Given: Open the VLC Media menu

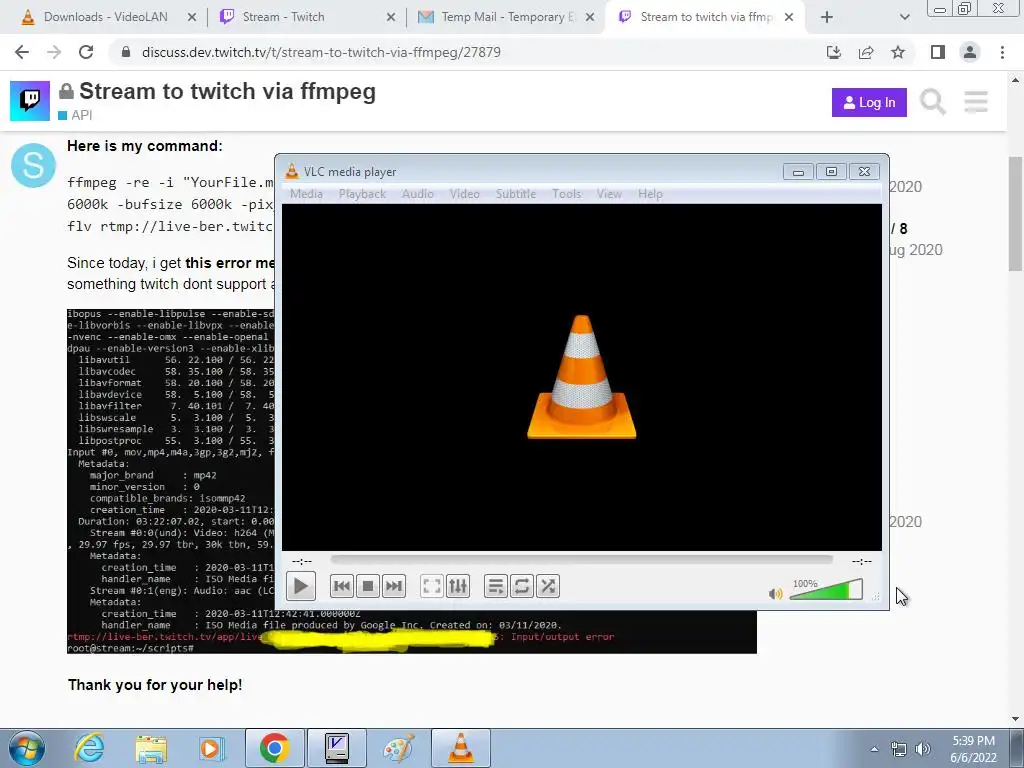Looking at the screenshot, I should [x=306, y=194].
